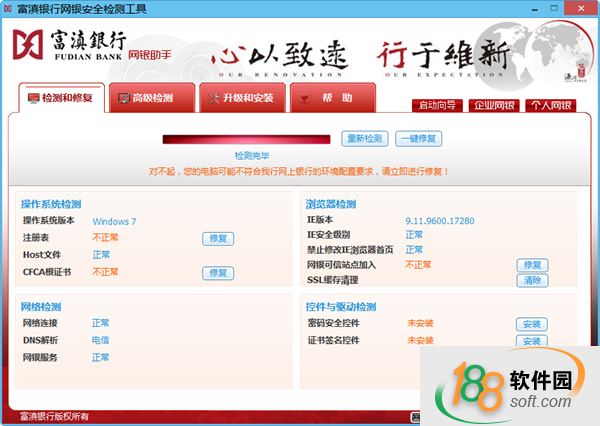The image size is (600, 426).
Task: Open the 检测和修复 tab
Action: click(x=61, y=98)
